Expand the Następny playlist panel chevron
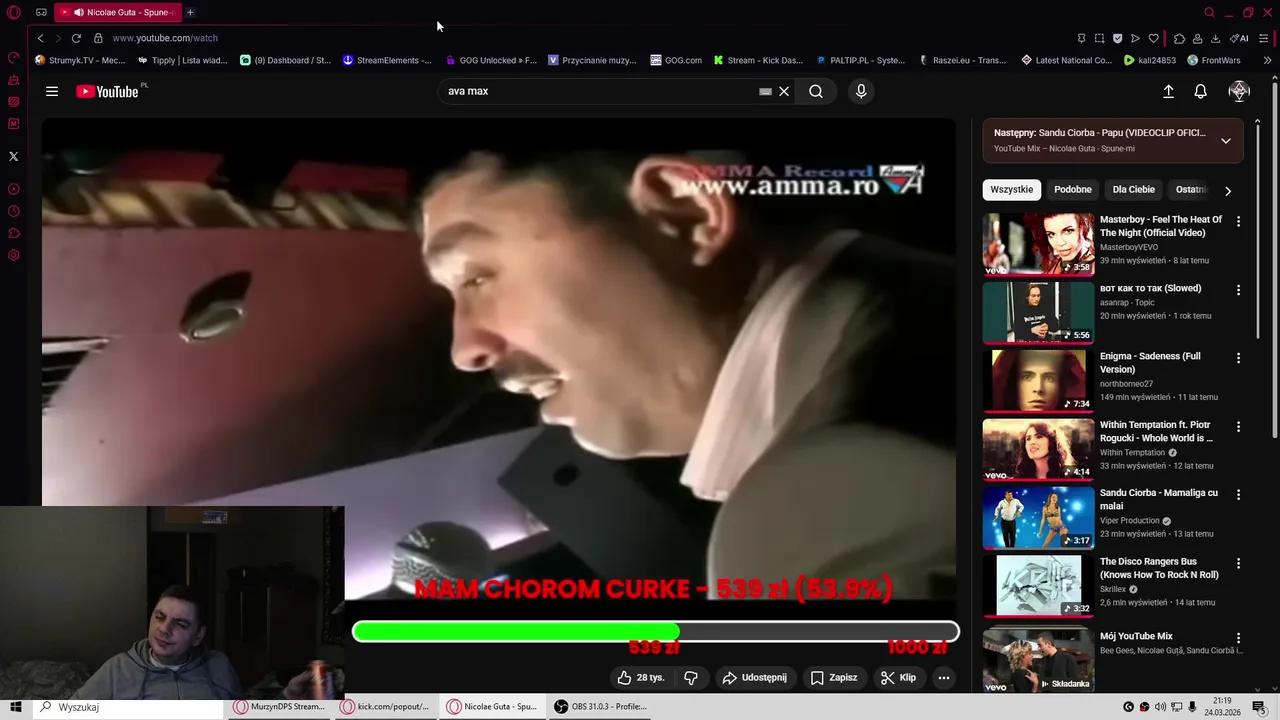Image resolution: width=1280 pixels, height=720 pixels. (1226, 141)
